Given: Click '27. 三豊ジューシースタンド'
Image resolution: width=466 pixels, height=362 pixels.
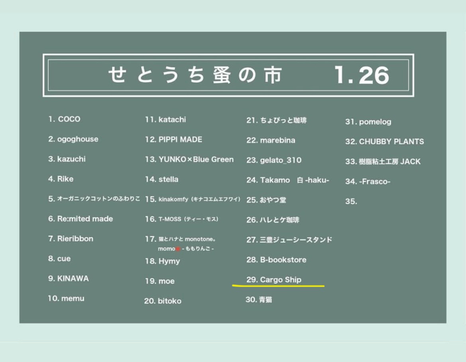Looking at the screenshot, I should 289,240.
